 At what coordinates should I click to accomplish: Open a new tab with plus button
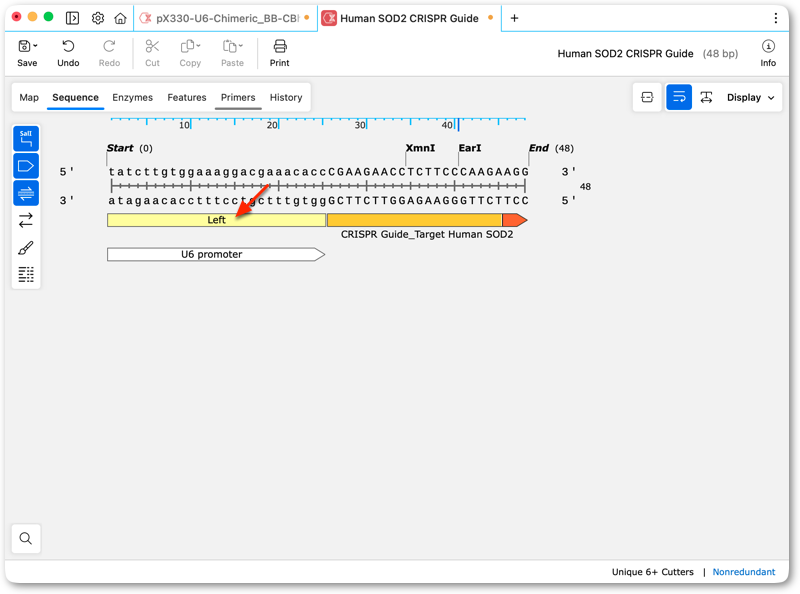[514, 18]
